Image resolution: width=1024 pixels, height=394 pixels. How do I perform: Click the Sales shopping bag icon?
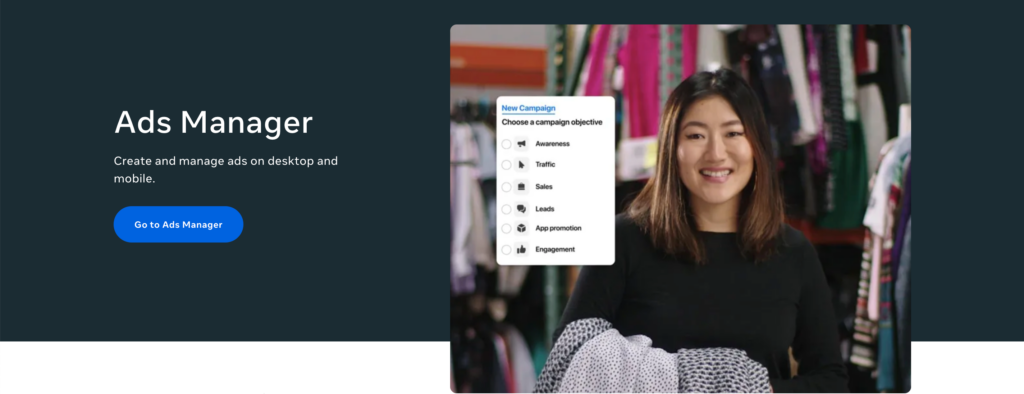pyautogui.click(x=521, y=187)
